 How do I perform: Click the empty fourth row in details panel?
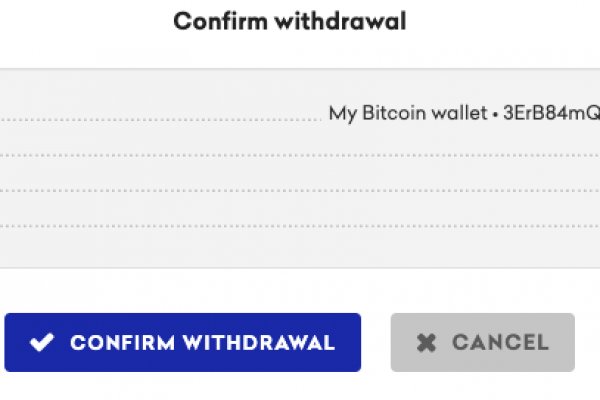point(300,209)
